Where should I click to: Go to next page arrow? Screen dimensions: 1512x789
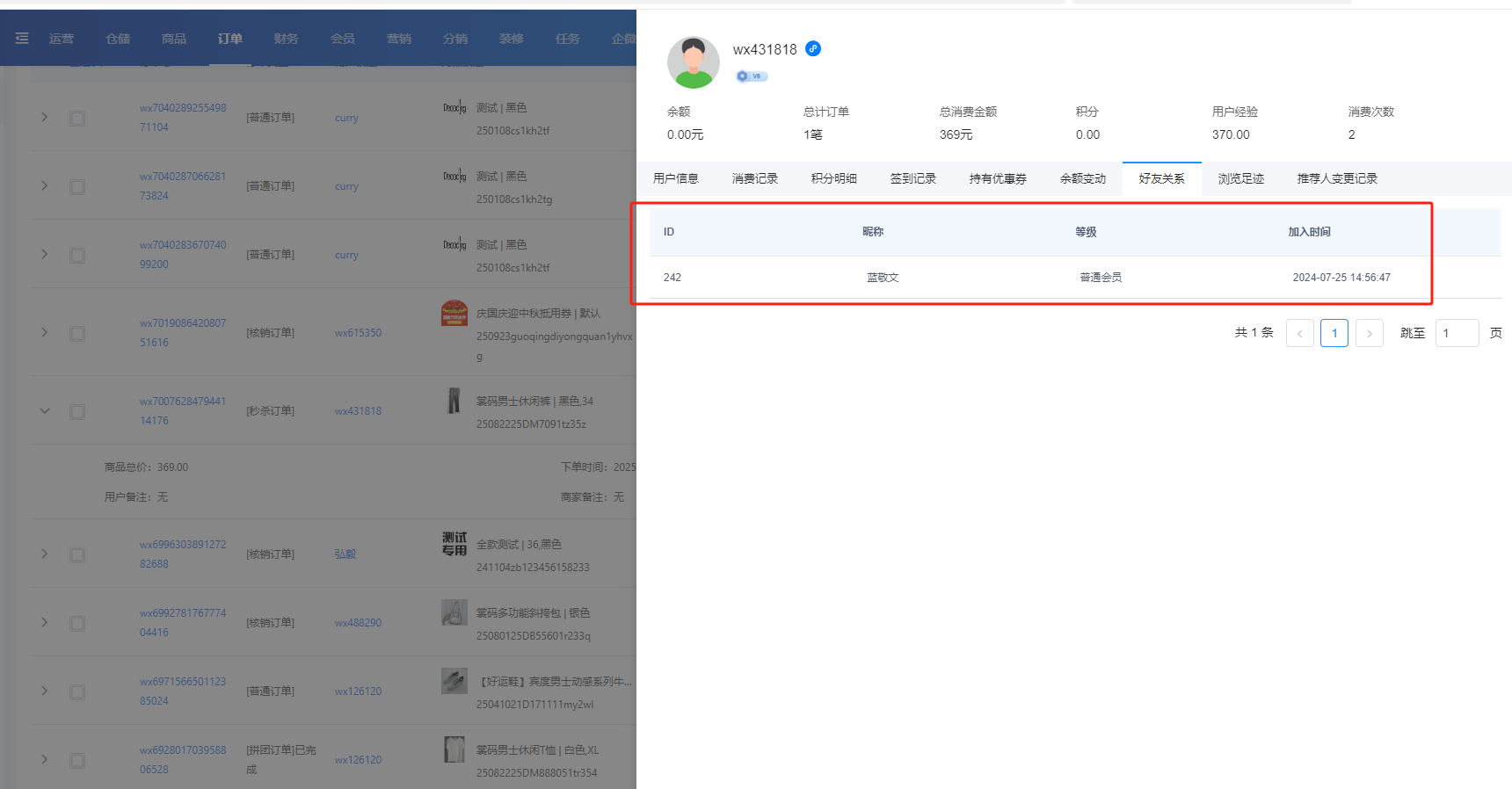pos(1369,333)
